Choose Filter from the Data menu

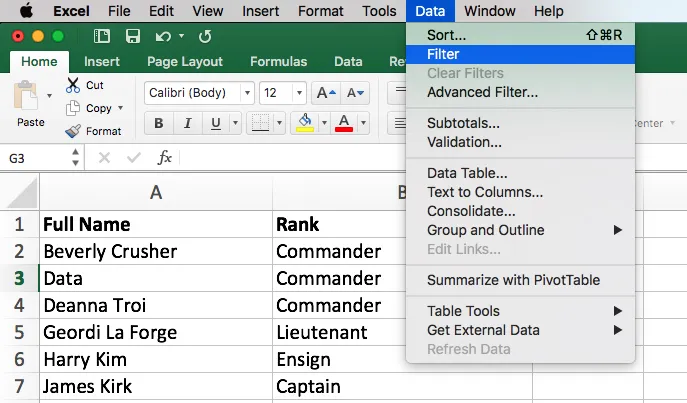pos(521,54)
